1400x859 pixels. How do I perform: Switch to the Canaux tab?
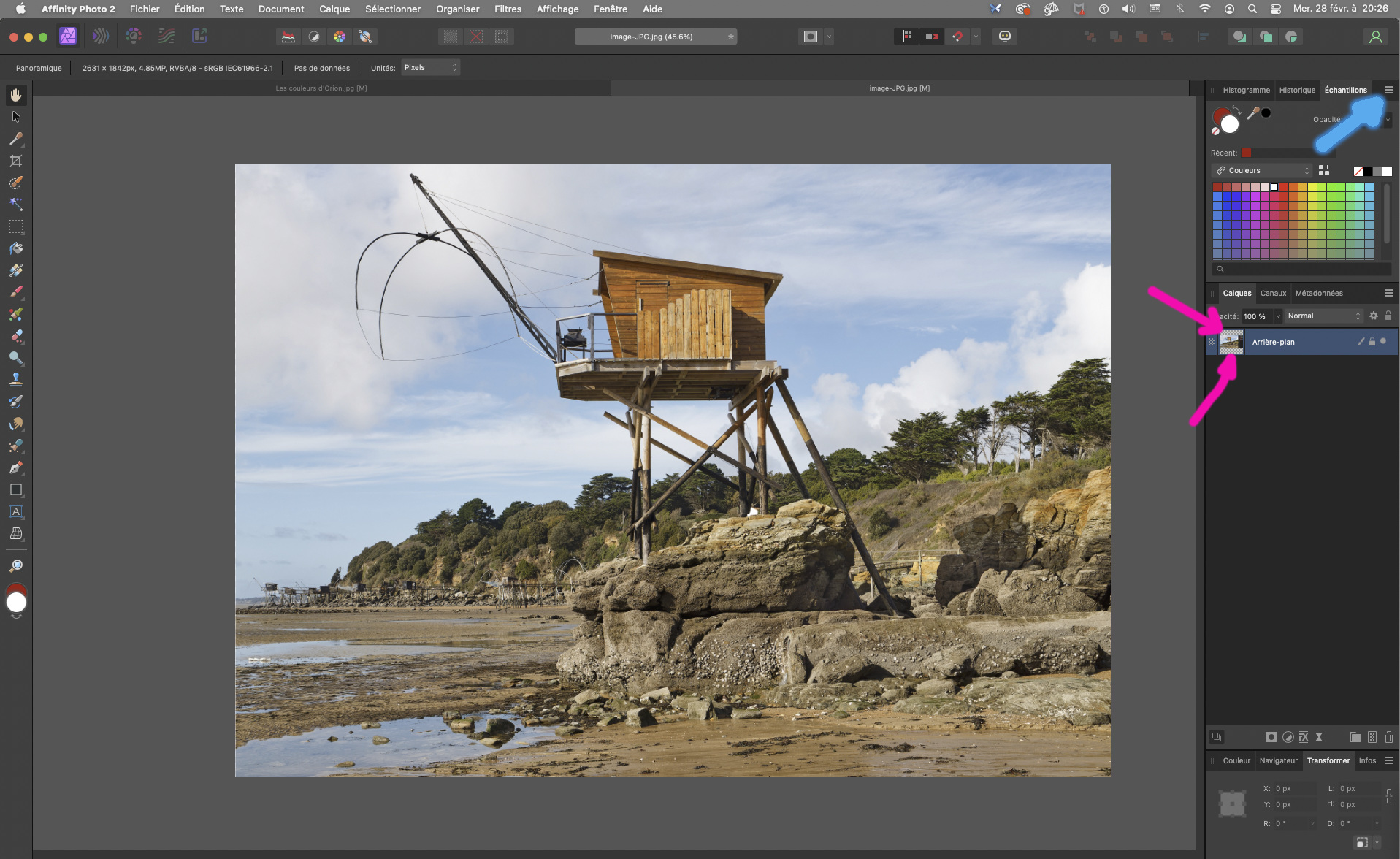(1273, 293)
